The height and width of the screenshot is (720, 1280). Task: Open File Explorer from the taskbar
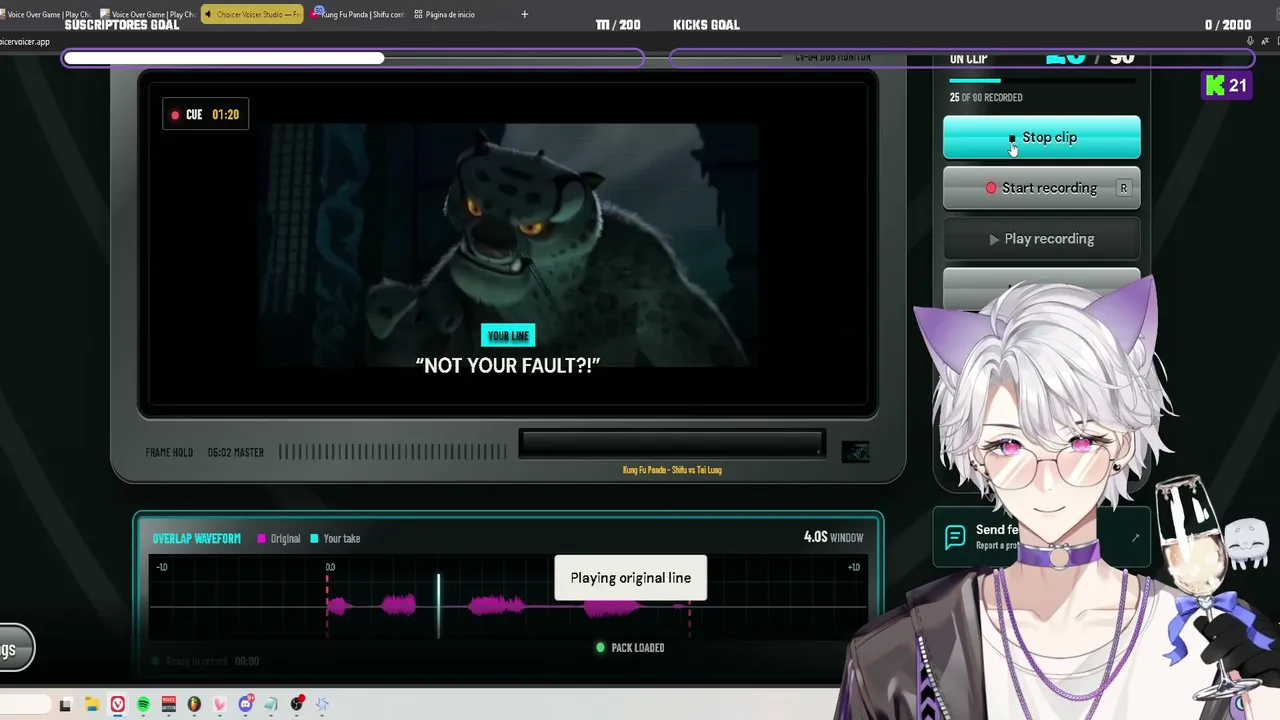[x=91, y=705]
